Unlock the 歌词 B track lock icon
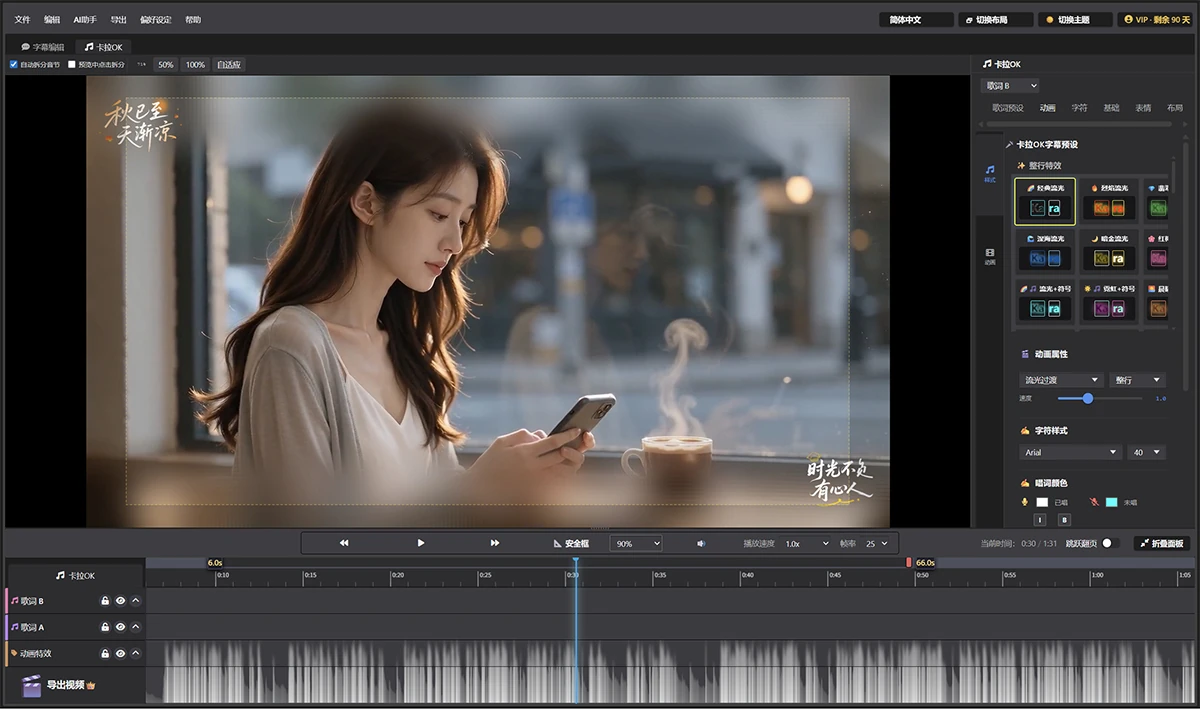This screenshot has width=1200, height=709. click(105, 601)
